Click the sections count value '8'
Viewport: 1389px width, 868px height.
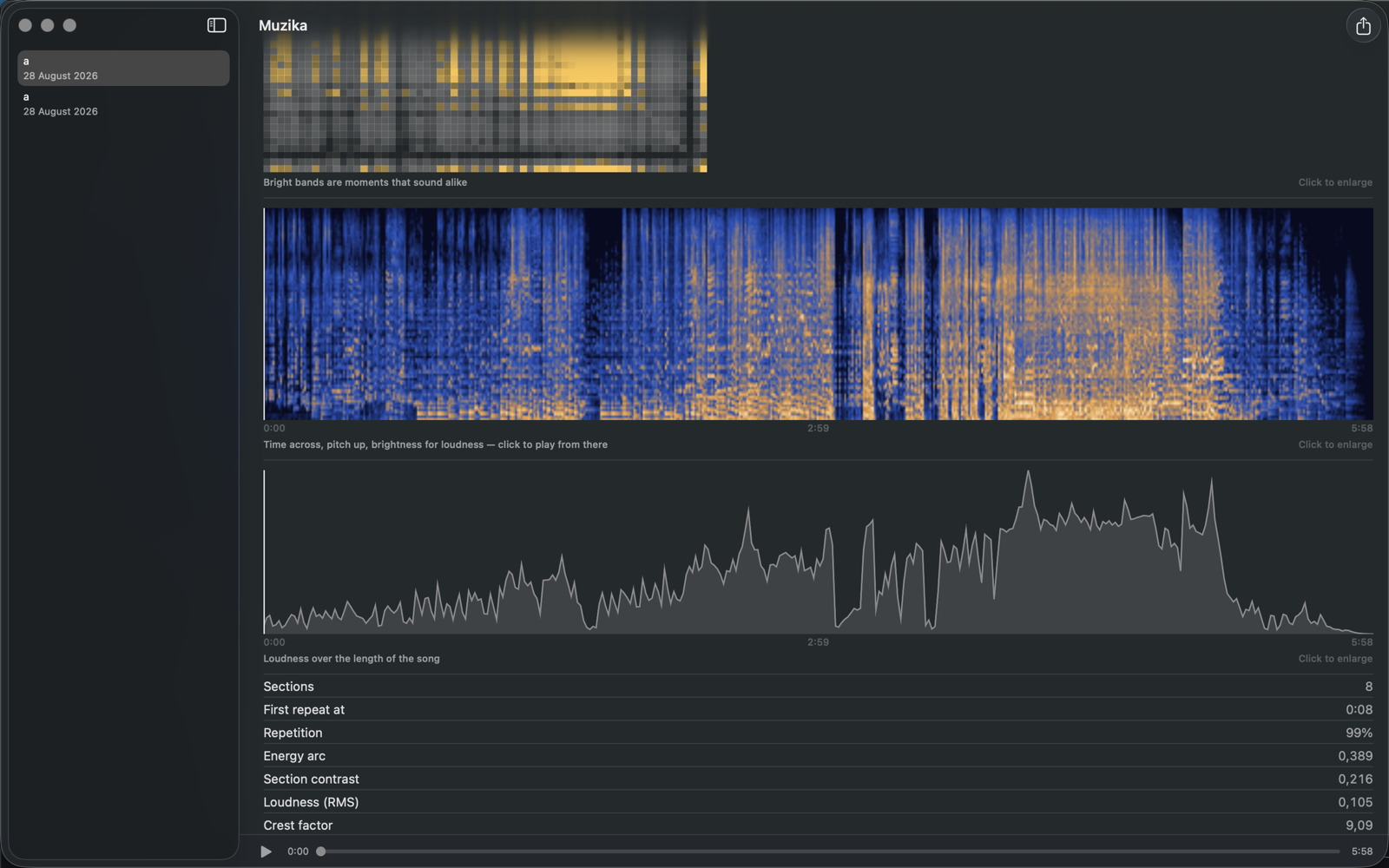(1369, 687)
